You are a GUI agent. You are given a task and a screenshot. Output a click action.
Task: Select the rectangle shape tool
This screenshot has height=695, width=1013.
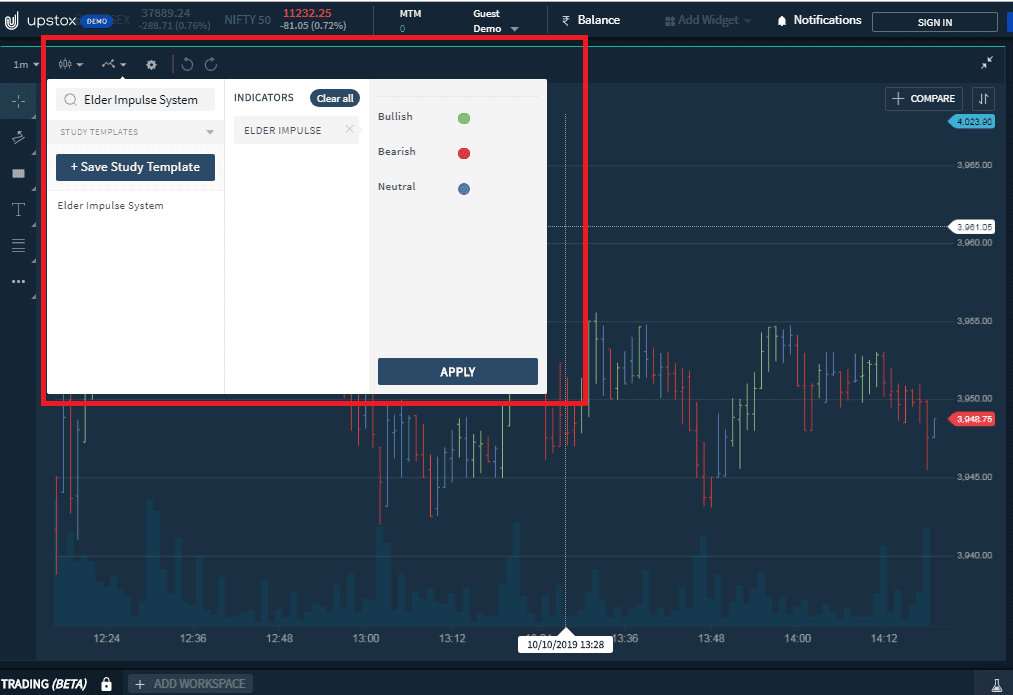coord(19,173)
